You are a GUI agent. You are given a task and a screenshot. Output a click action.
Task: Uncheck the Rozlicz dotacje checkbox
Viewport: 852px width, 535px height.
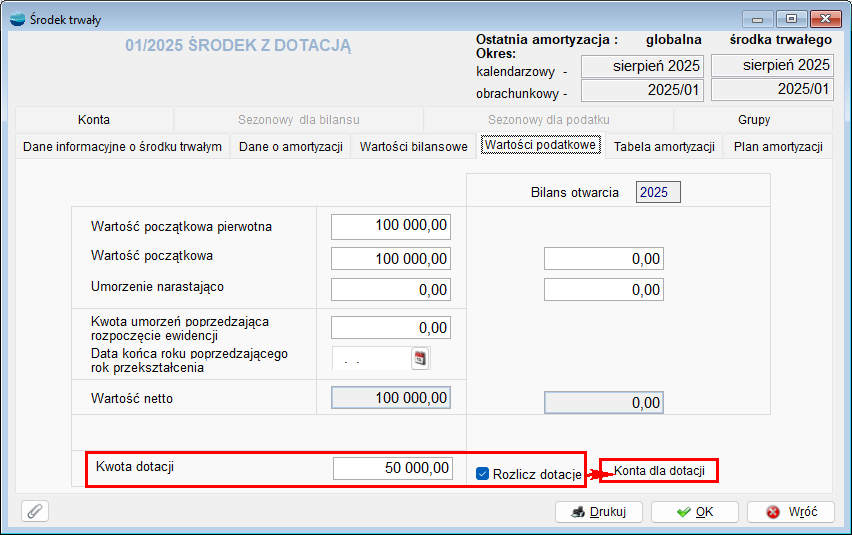(482, 474)
